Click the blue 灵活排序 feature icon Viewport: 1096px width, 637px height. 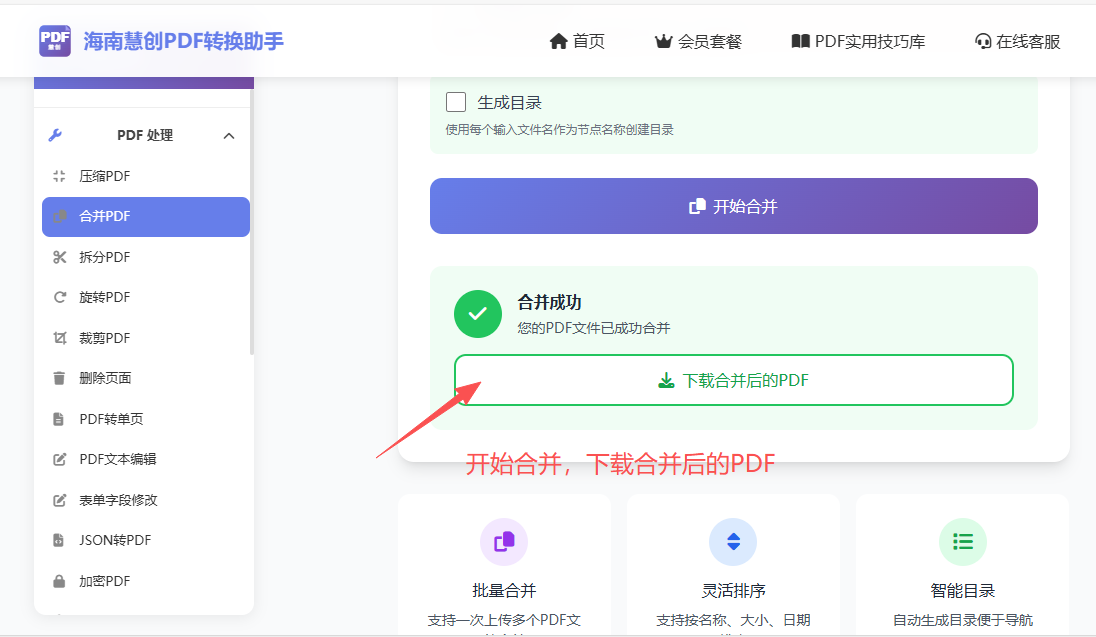point(733,542)
